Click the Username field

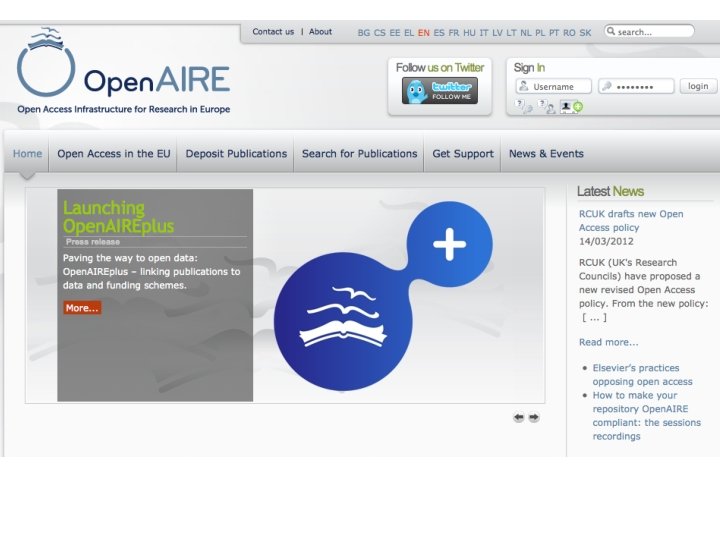click(x=553, y=86)
